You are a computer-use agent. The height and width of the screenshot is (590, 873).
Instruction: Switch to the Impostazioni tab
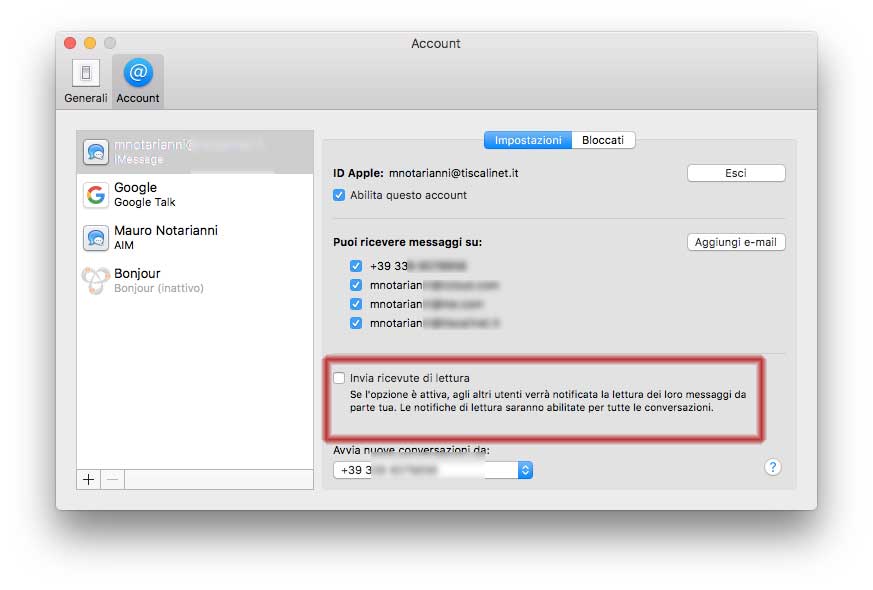pos(528,140)
